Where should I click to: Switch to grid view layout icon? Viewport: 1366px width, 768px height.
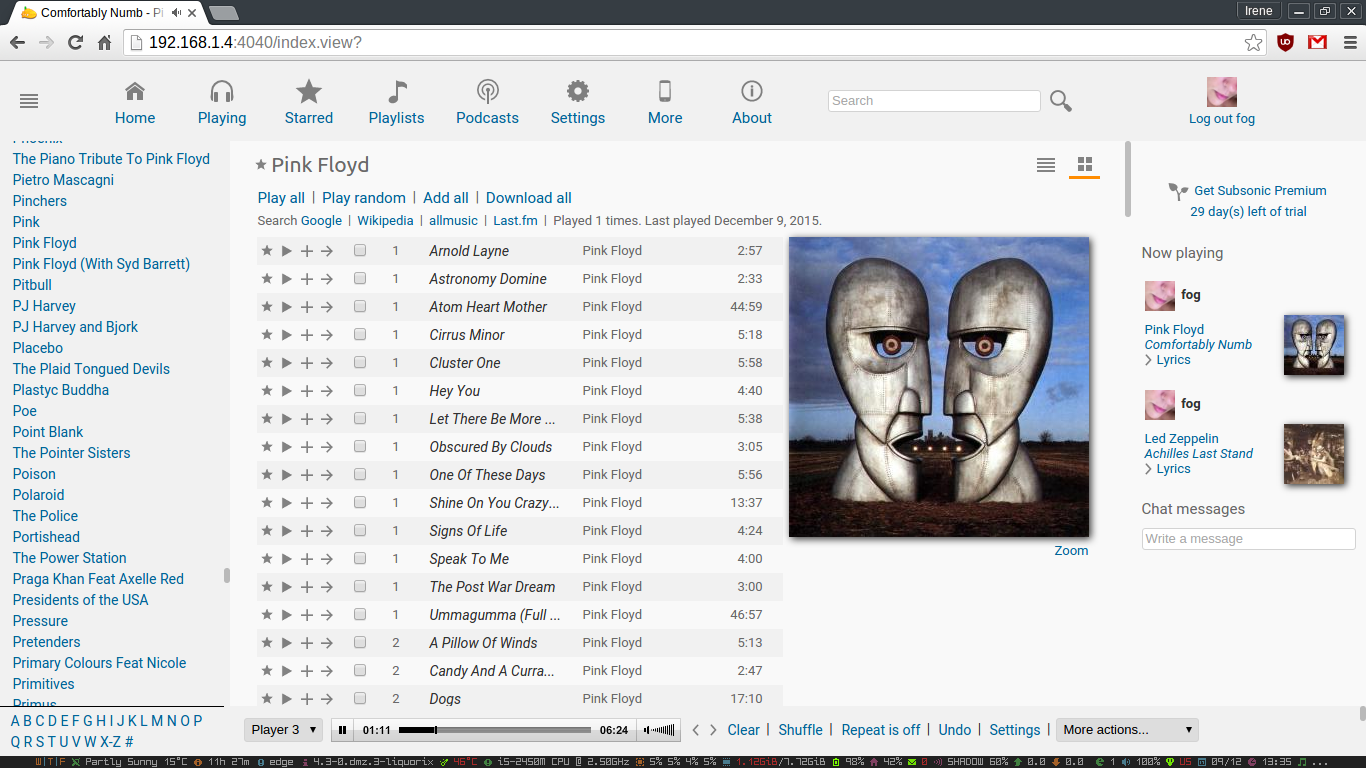(x=1084, y=165)
